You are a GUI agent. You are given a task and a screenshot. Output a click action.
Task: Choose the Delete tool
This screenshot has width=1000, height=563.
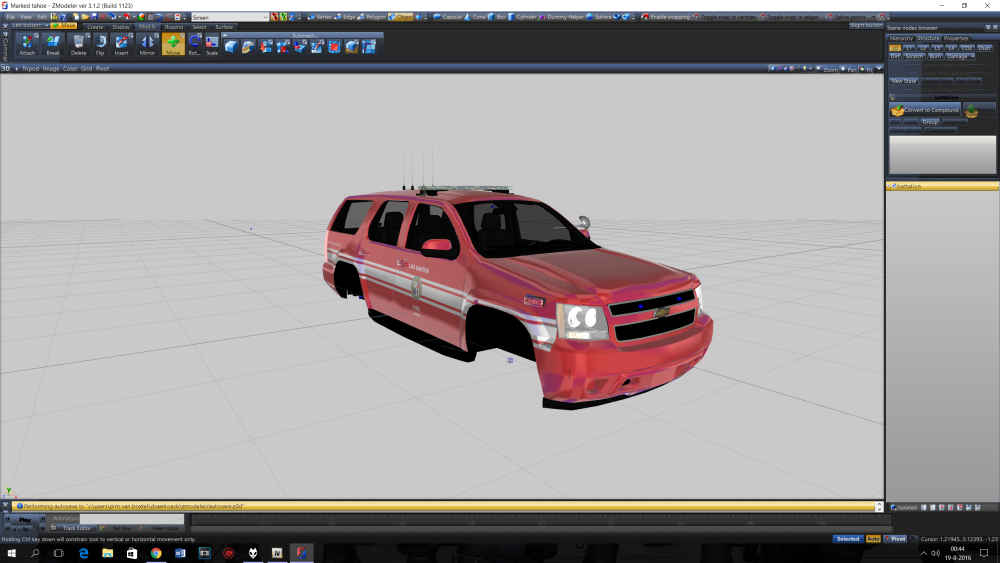78,43
